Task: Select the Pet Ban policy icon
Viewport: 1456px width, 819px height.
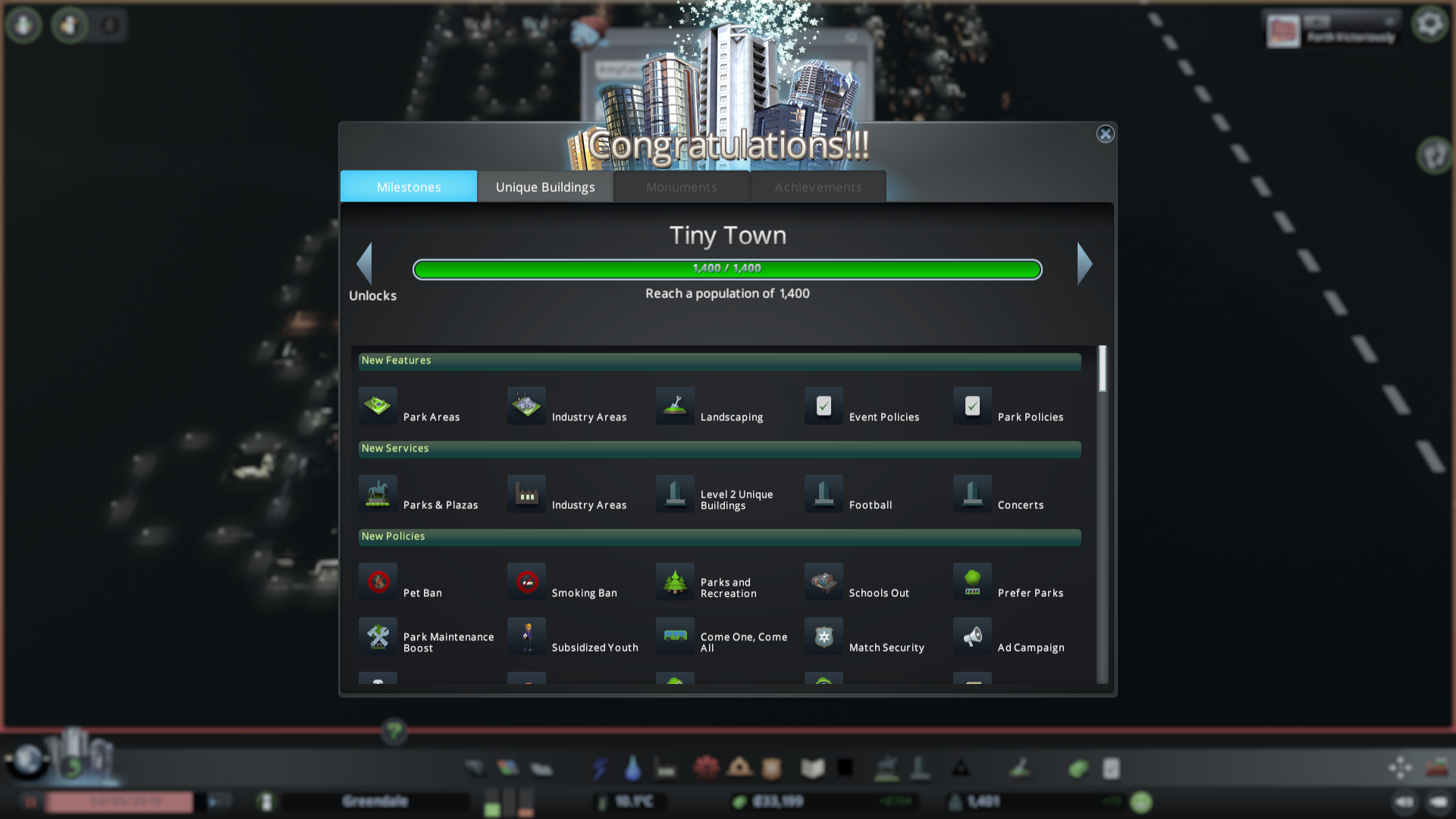Action: (378, 582)
